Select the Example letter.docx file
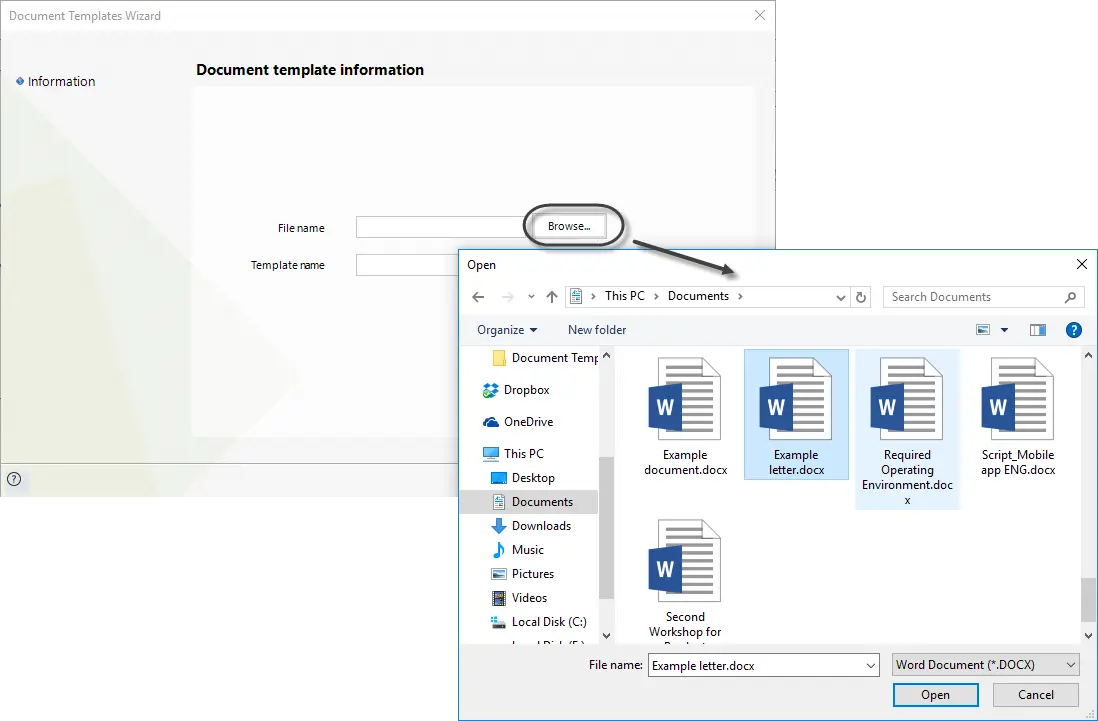Screen dimensions: 1098x721 click(796, 415)
